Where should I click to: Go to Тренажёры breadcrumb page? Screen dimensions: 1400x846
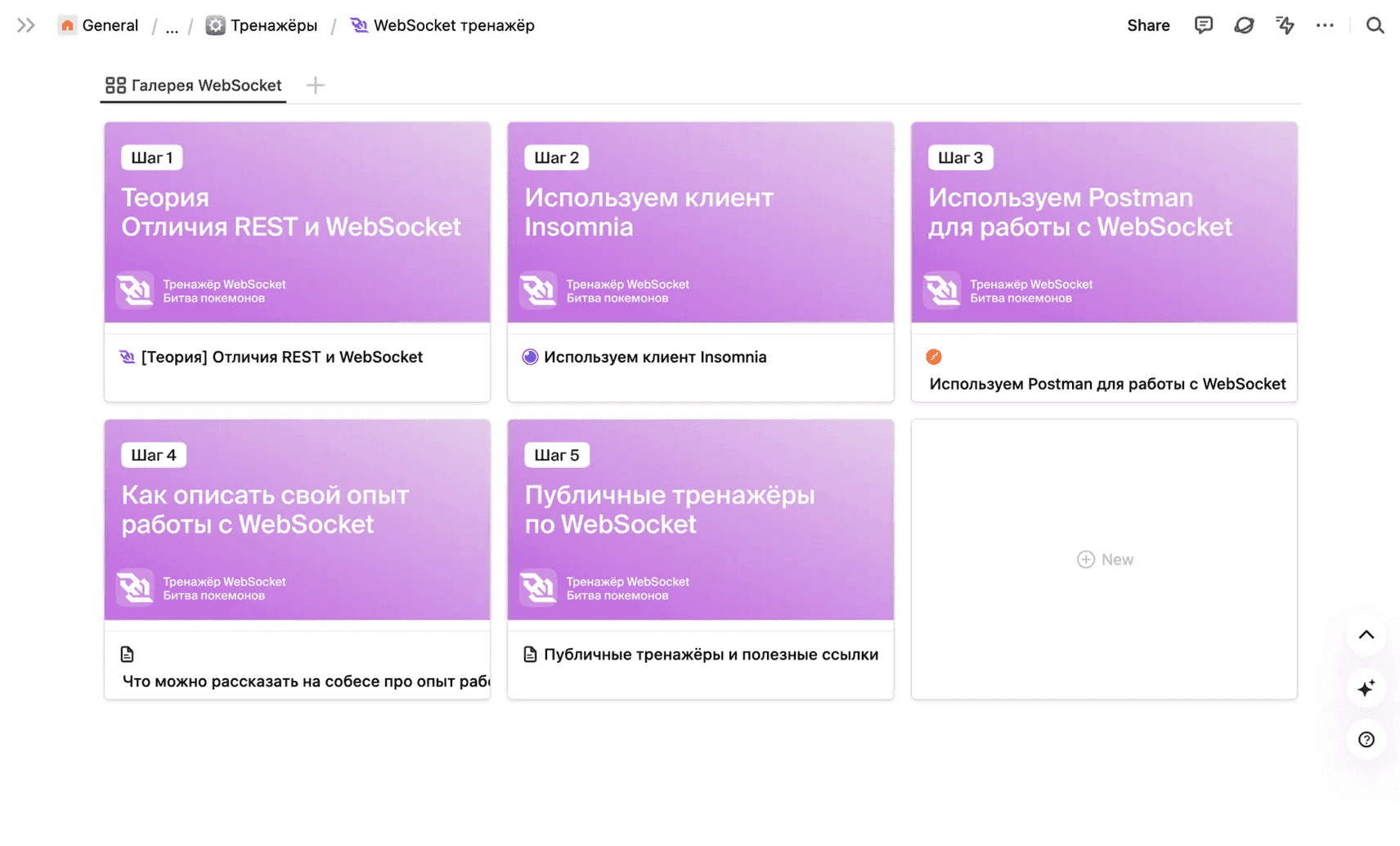[x=262, y=25]
